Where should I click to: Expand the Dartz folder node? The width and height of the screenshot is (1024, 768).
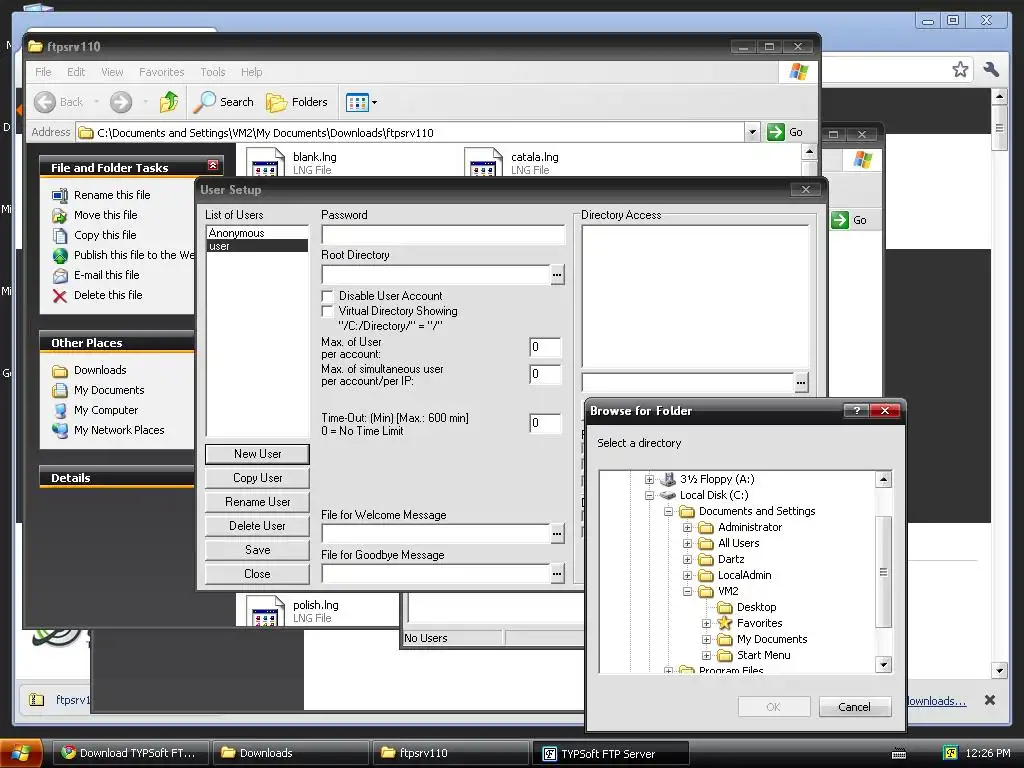[x=687, y=560]
